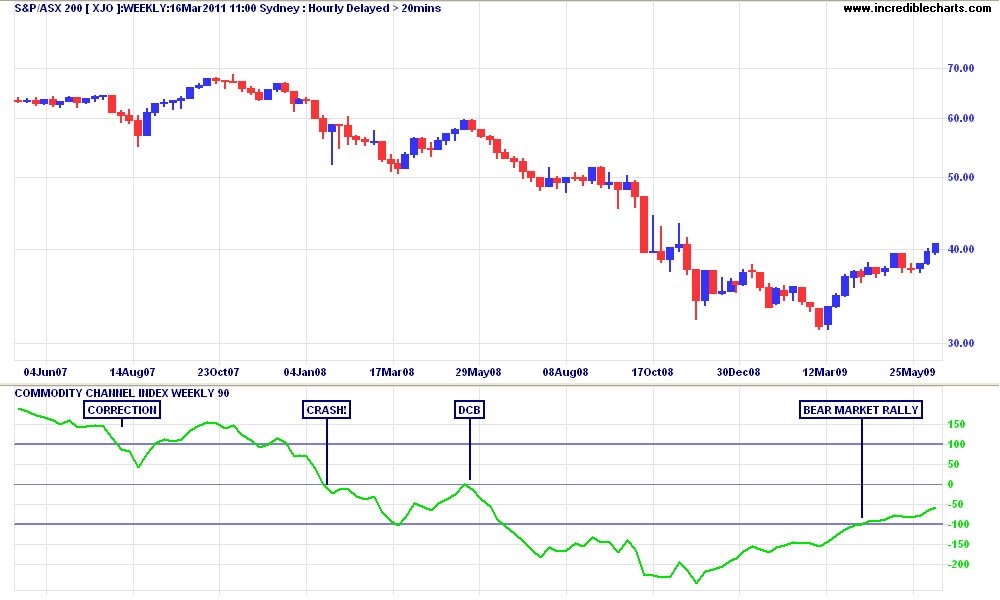The image size is (1000, 600).
Task: Select the BEAR MARKET RALLY label
Action: (861, 410)
